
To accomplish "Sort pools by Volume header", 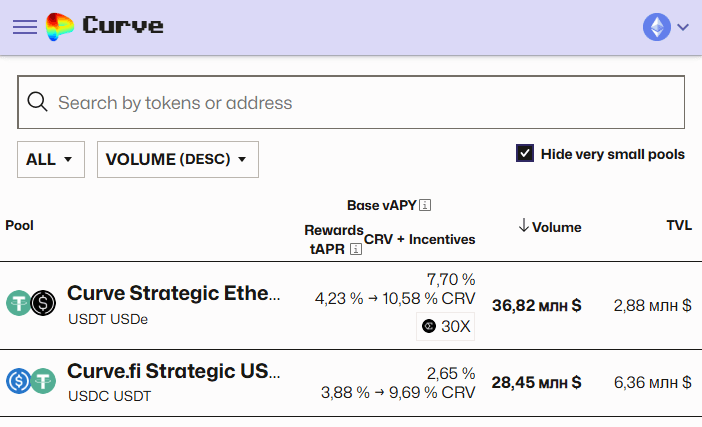I will click(556, 227).
